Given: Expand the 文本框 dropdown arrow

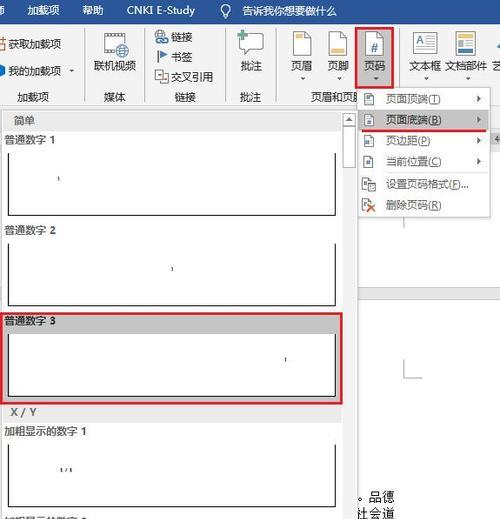Looking at the screenshot, I should (426, 79).
